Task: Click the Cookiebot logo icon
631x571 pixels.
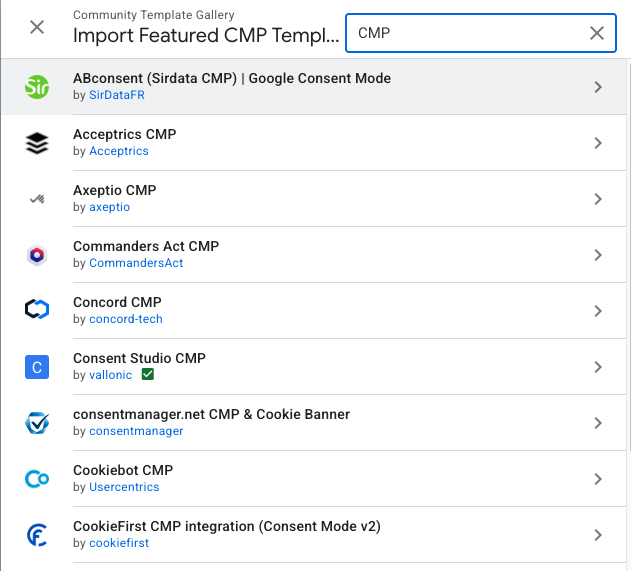Action: 37,479
